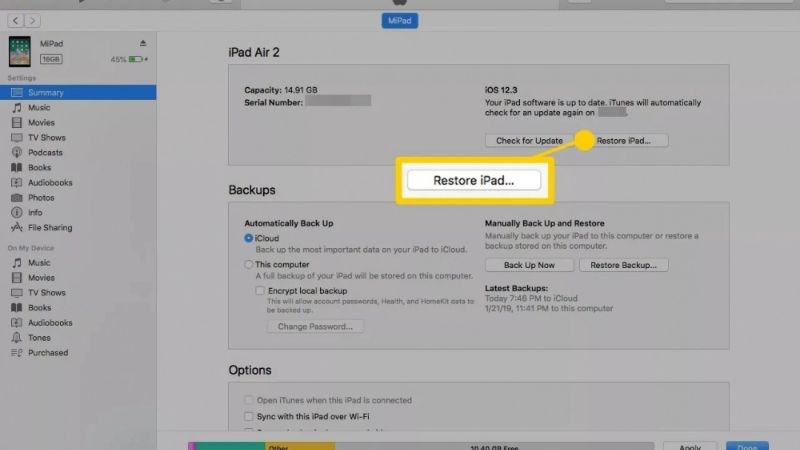Click the 'iPad Air 2' heading

pos(254,52)
